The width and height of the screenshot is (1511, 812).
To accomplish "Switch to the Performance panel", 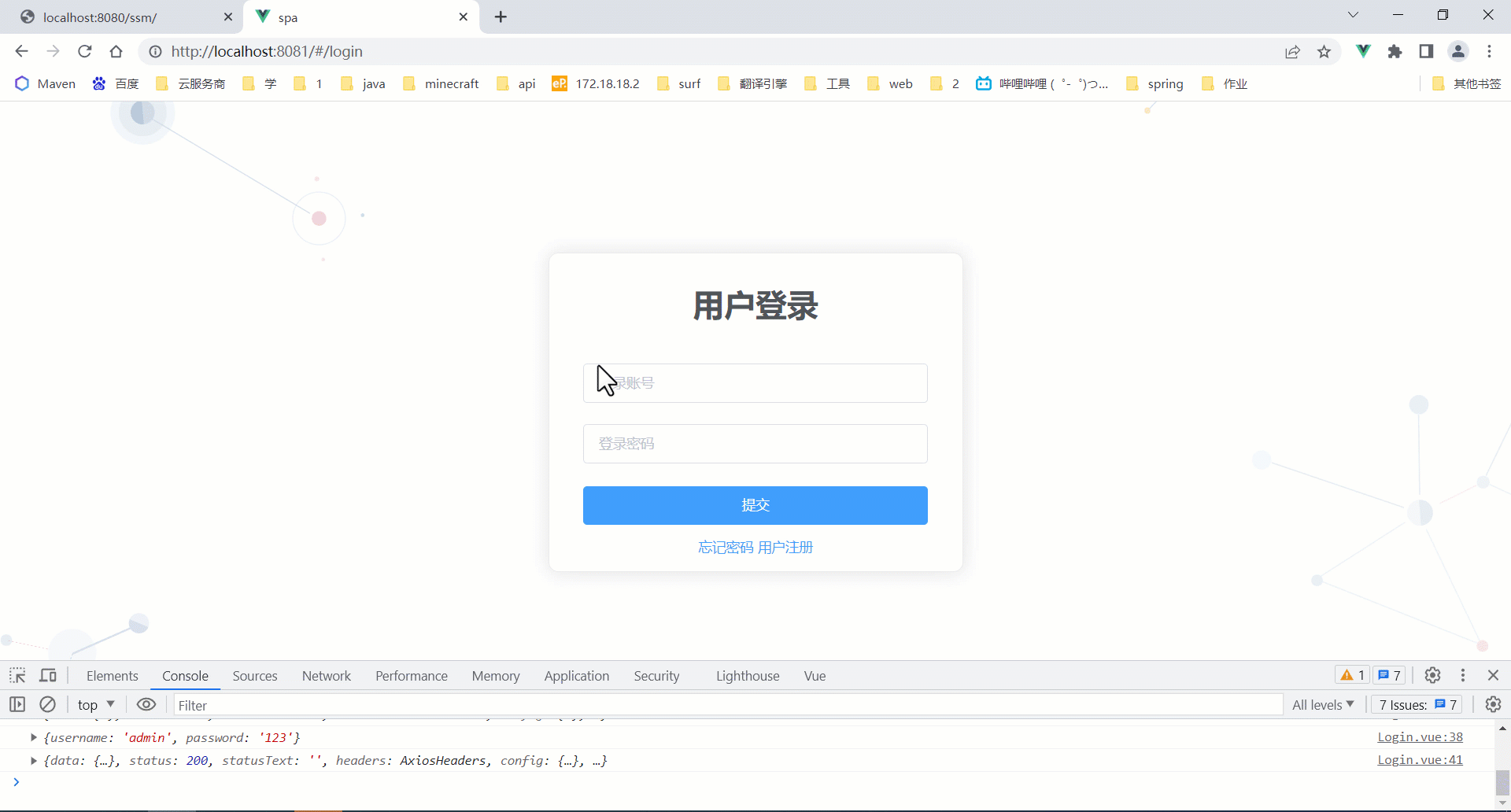I will [x=412, y=676].
